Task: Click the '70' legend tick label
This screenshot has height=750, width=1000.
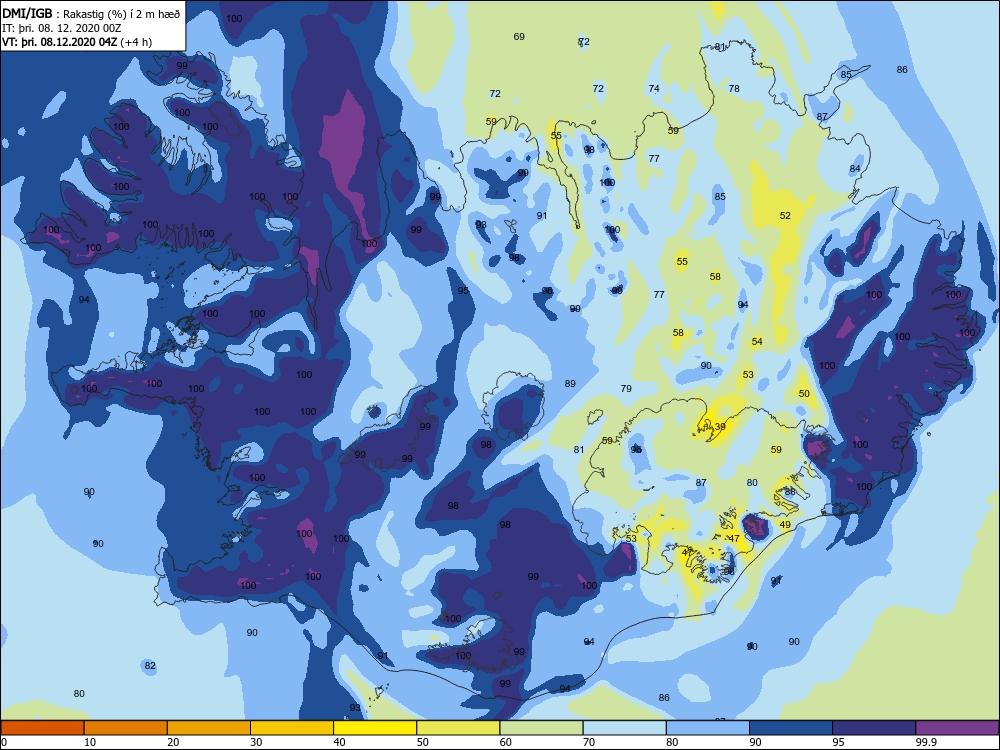Action: (x=589, y=742)
